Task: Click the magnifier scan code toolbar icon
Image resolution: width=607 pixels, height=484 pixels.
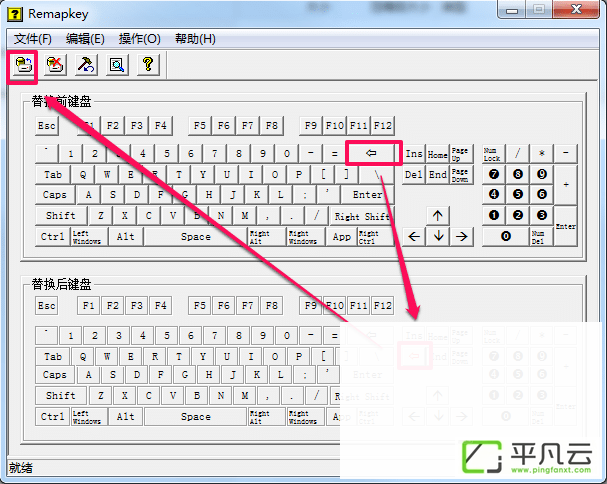Action: pyautogui.click(x=117, y=65)
